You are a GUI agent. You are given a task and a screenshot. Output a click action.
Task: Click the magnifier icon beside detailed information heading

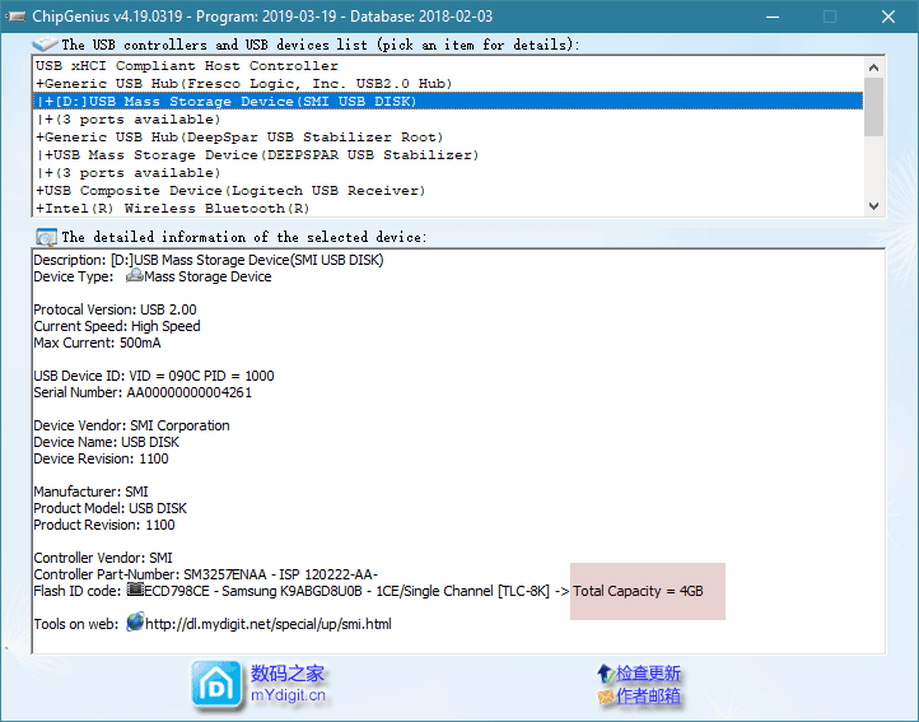(x=46, y=237)
